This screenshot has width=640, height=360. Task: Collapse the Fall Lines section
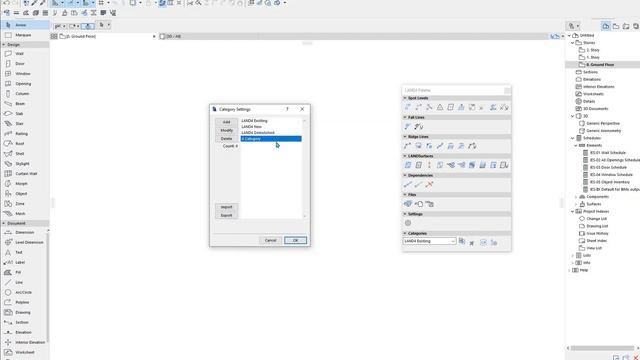click(405, 117)
